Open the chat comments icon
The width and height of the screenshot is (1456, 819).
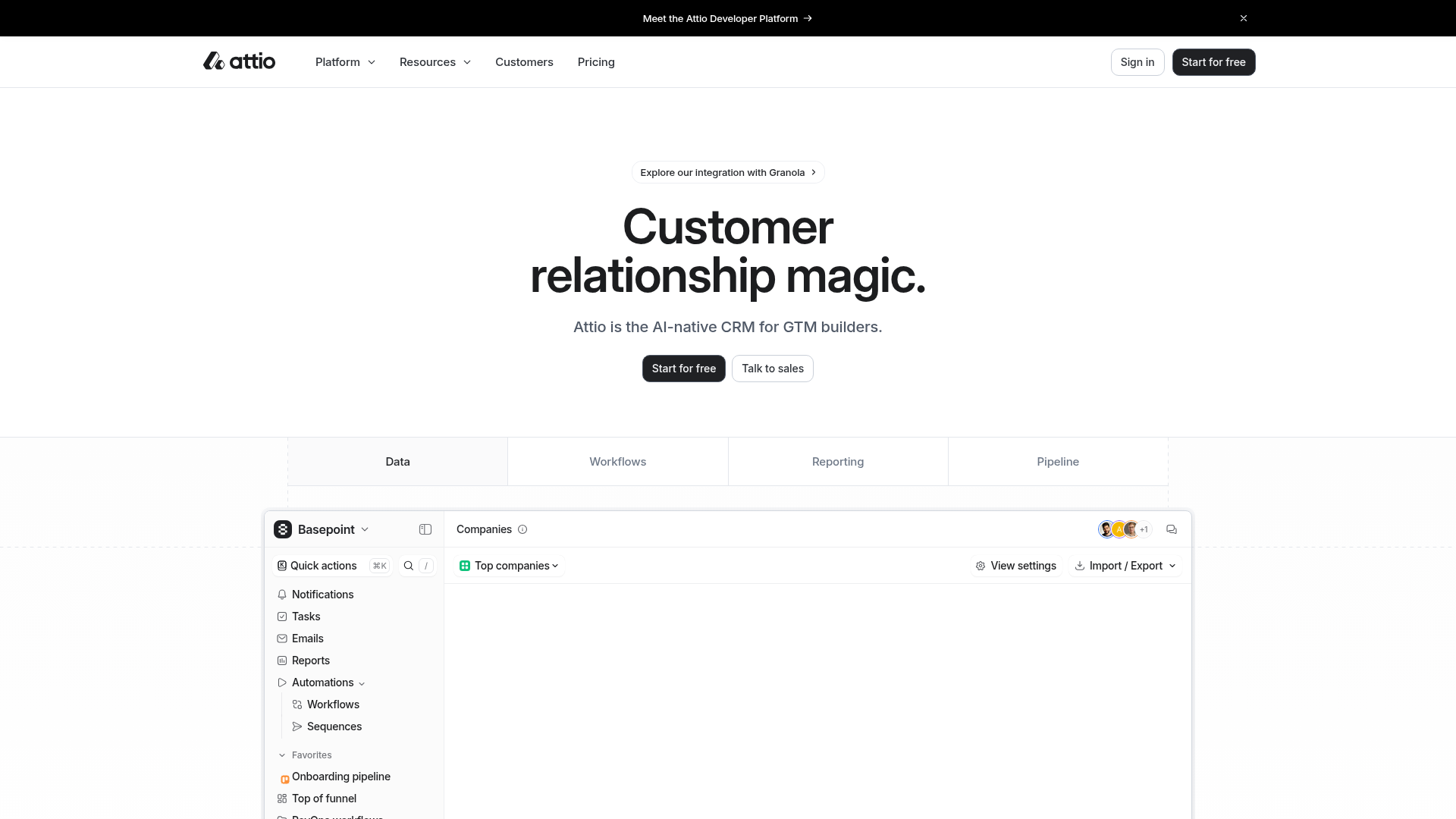1171,529
